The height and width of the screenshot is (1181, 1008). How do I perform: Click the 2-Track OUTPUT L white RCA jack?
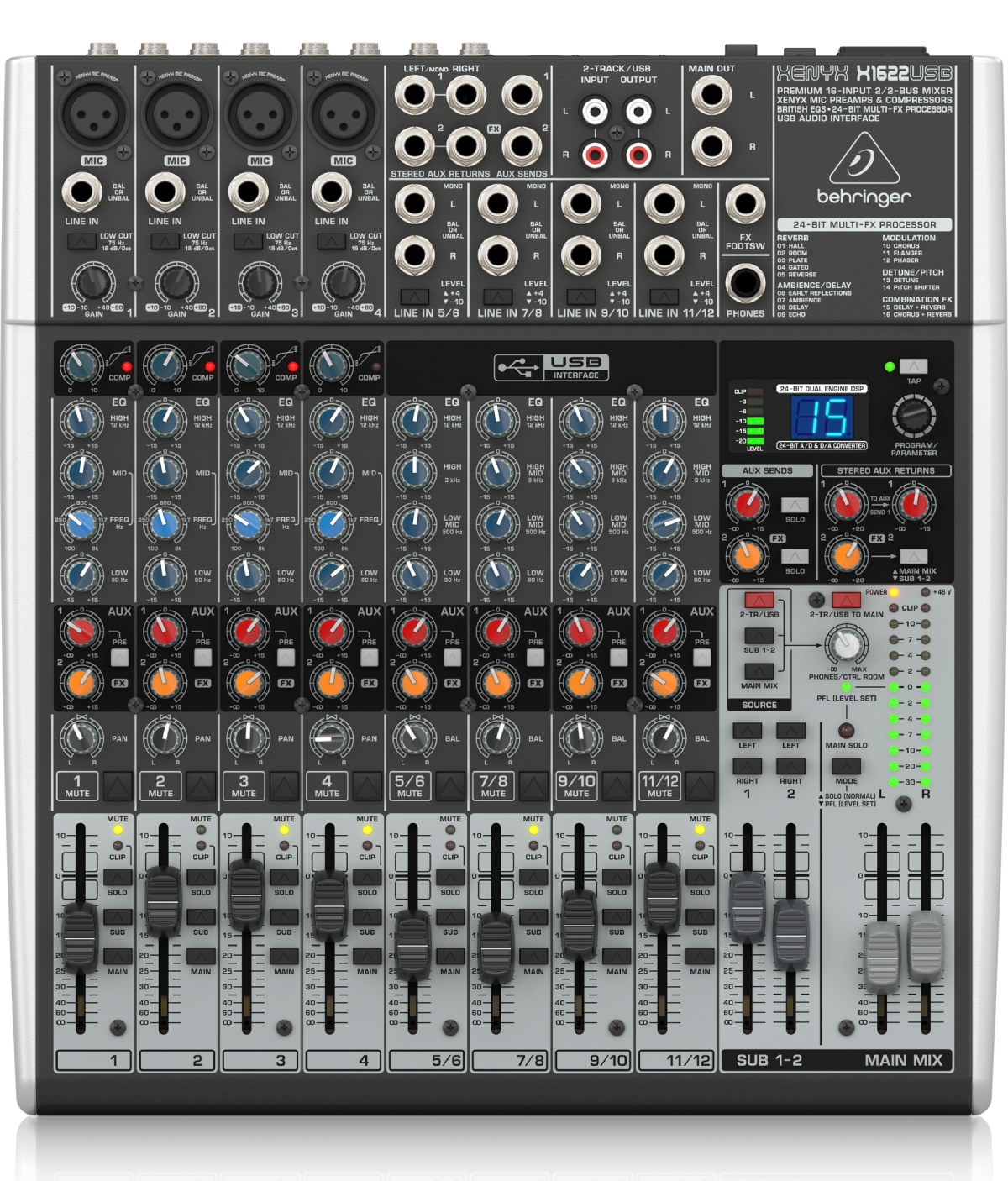pos(638,110)
